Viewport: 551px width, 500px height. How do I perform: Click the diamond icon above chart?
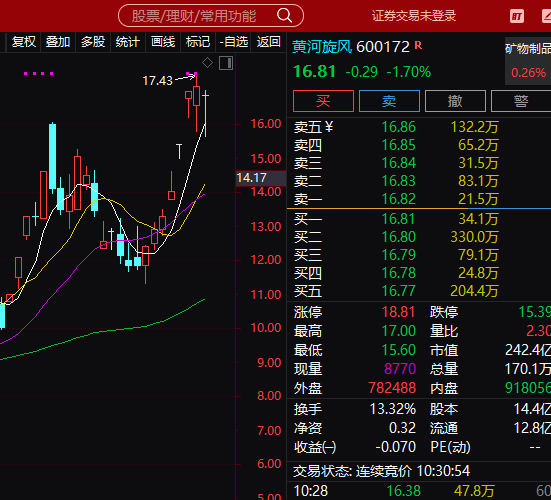coord(207,63)
